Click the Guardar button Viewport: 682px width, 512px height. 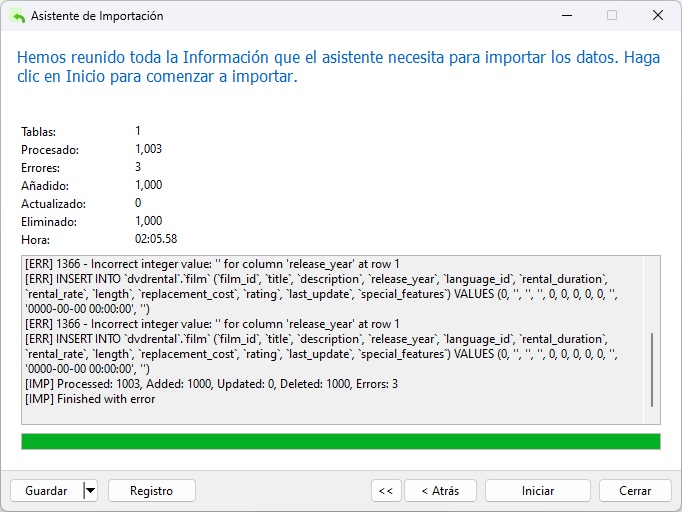pos(46,491)
